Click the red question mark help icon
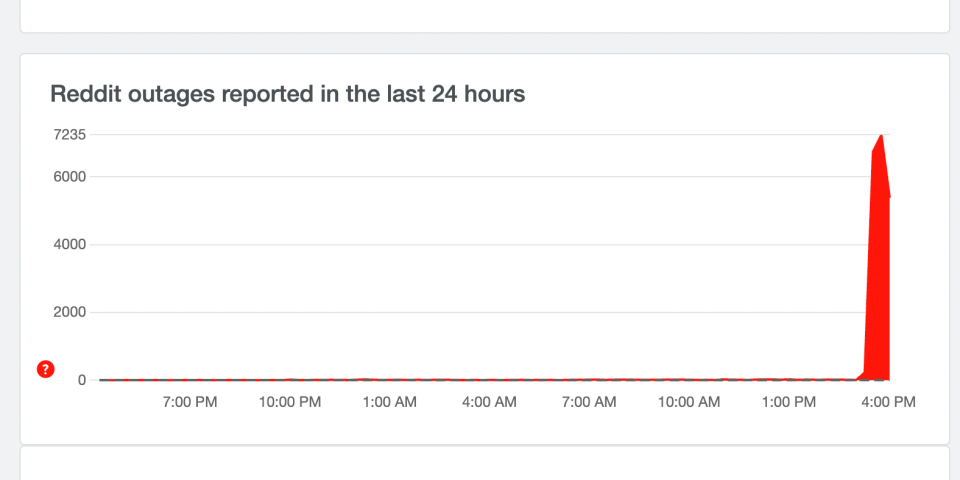Image resolution: width=960 pixels, height=480 pixels. click(45, 369)
